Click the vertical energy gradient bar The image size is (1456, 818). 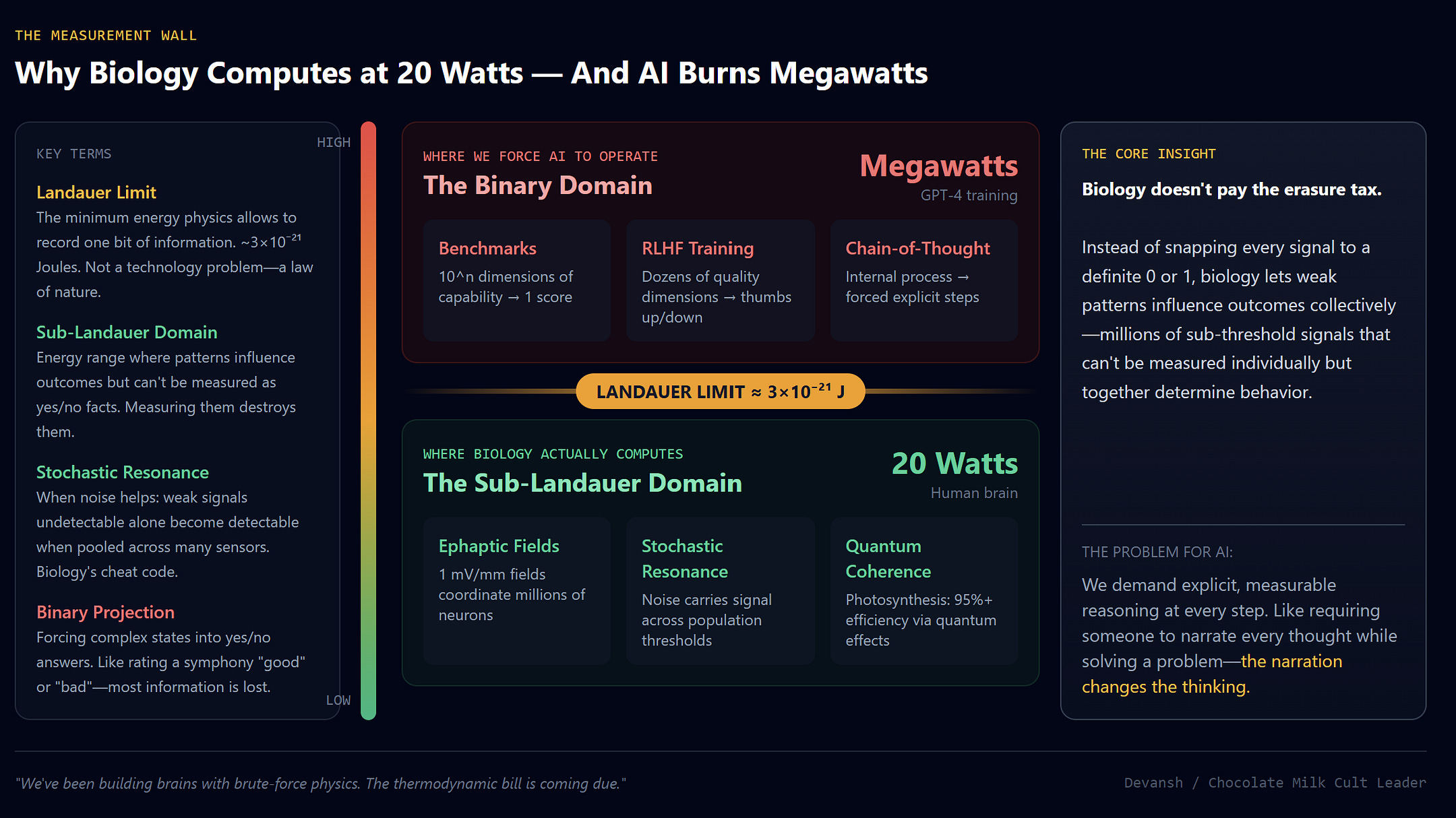[x=368, y=420]
